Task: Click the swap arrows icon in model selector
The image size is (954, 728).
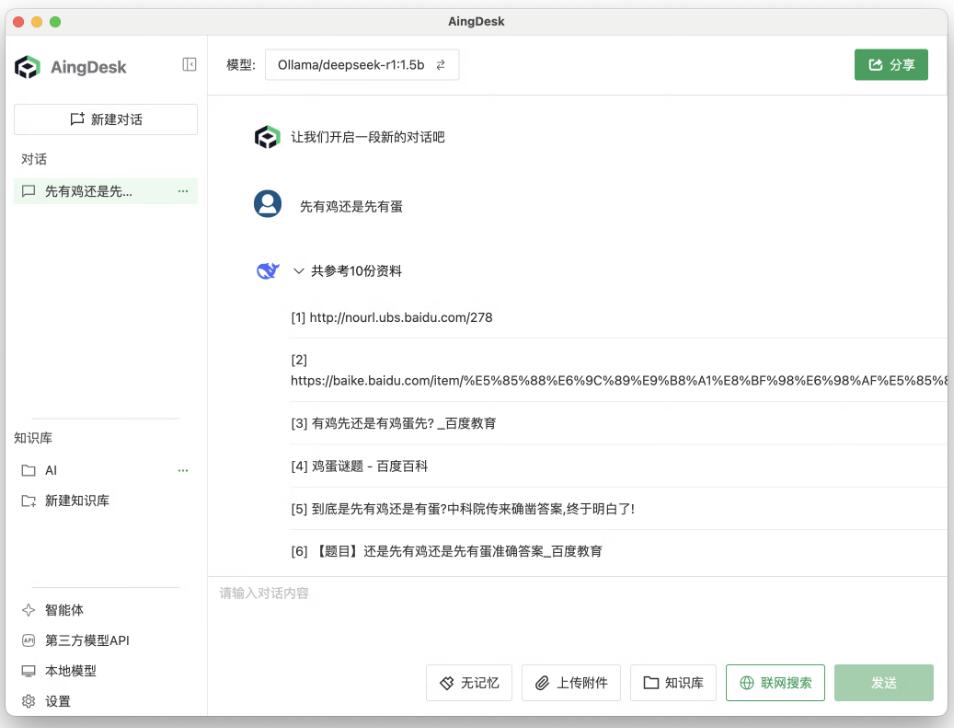Action: pyautogui.click(x=441, y=65)
